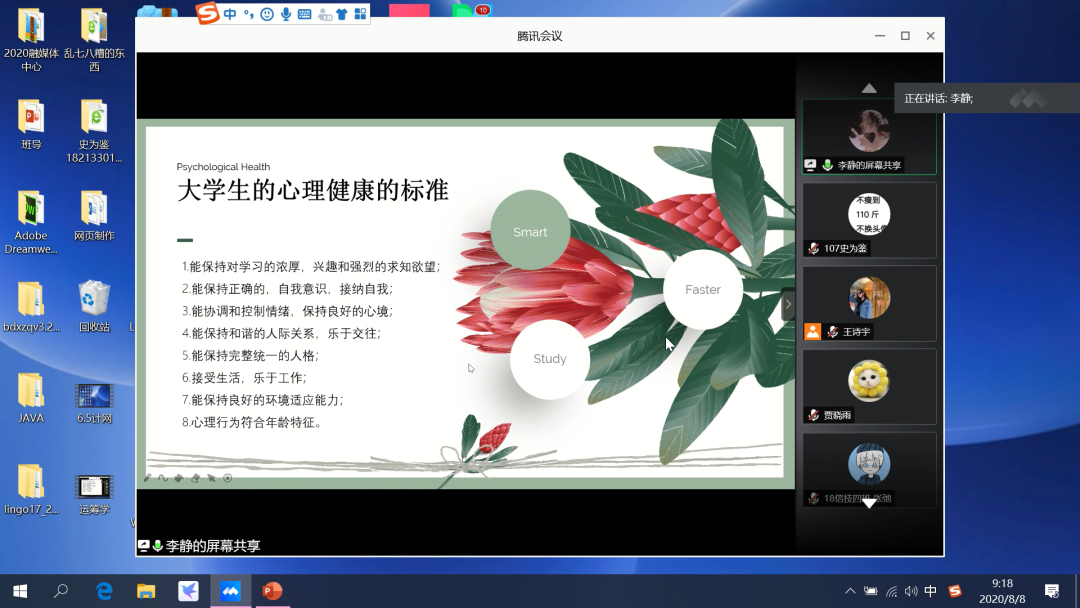This screenshot has width=1080, height=608.
Task: Click the muted mic icon beside 贾晓雨
Action: coord(815,415)
